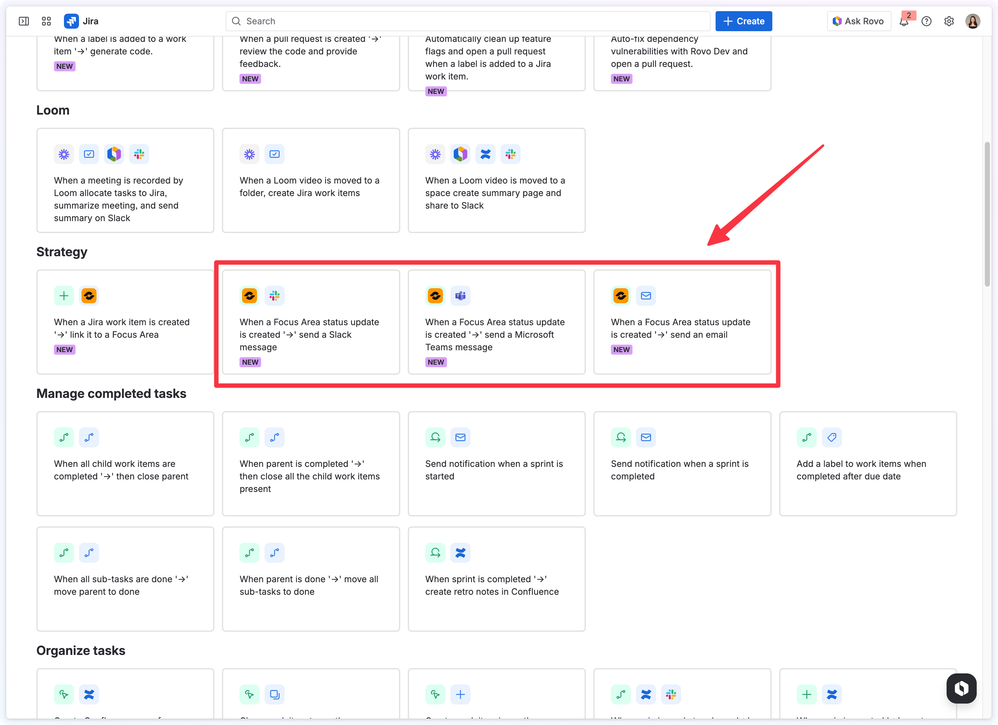
Task: Open 'Focus Area status update send a Slack message' card
Action: (311, 322)
